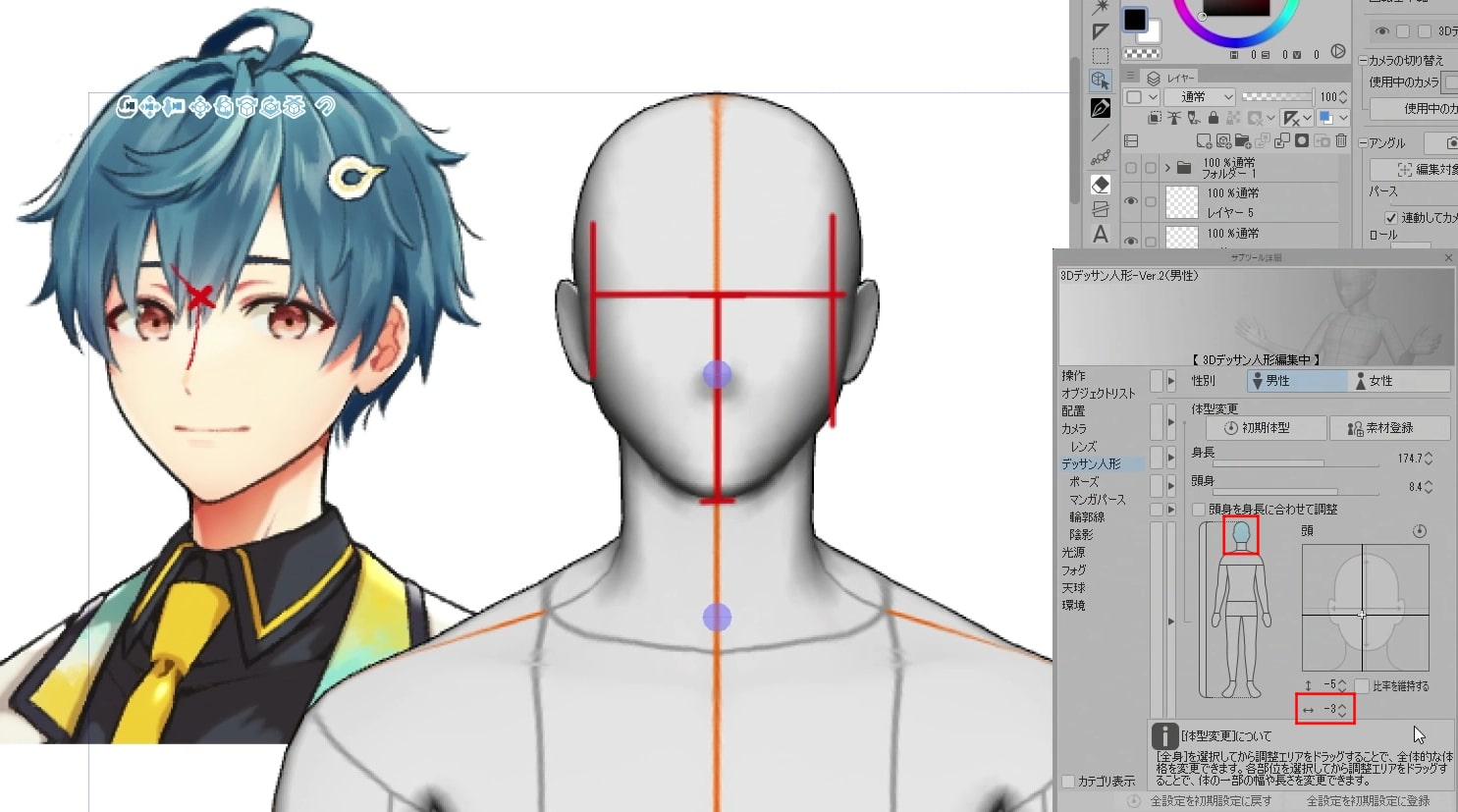Click the 身長 height slider
1458x812 pixels.
1296,463
